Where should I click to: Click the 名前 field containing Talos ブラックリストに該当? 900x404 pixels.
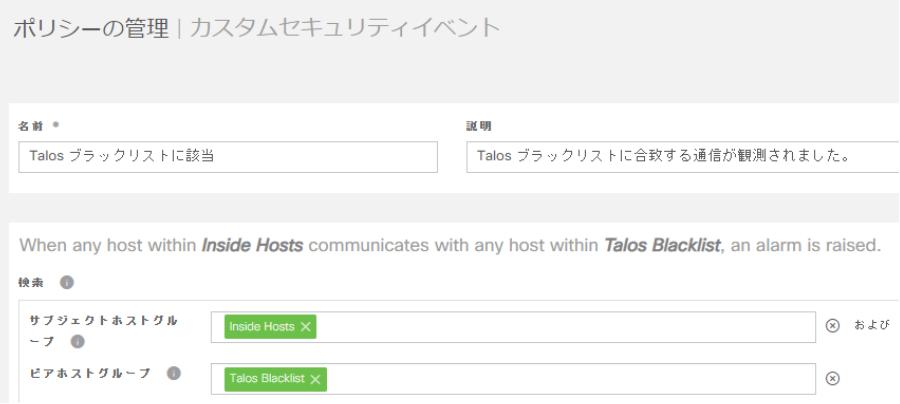(228, 157)
